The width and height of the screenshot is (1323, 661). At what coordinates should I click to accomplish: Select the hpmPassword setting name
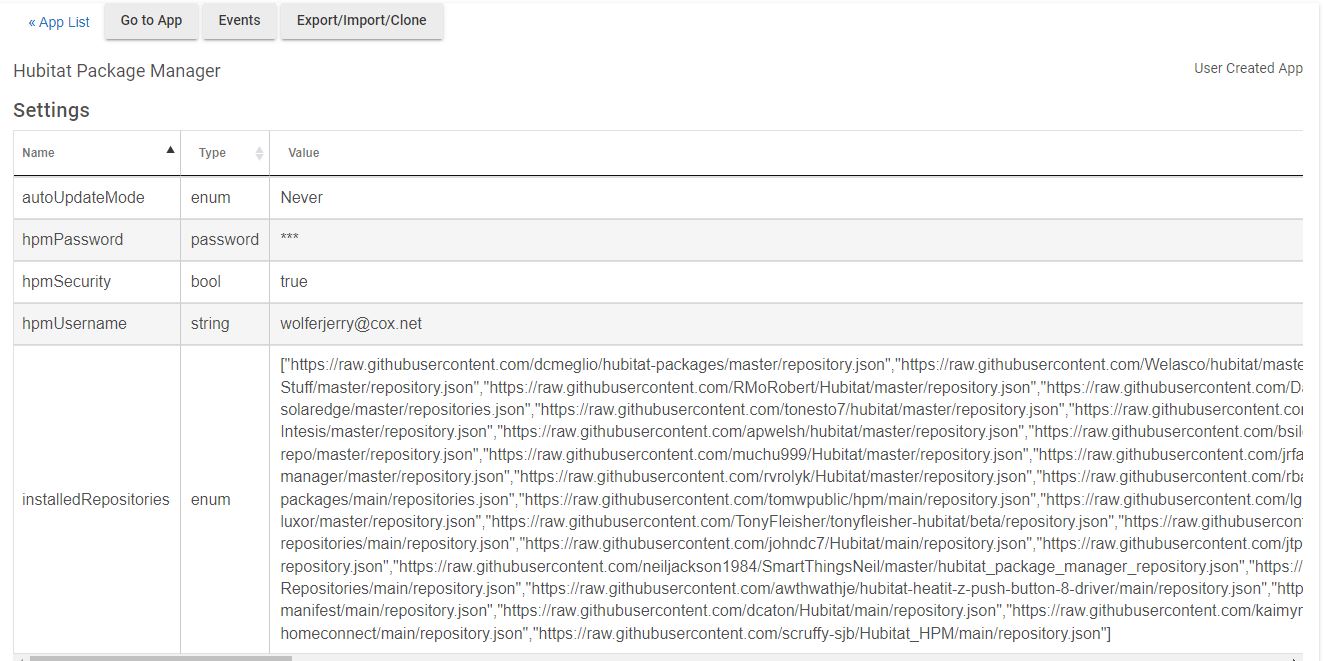(x=73, y=240)
